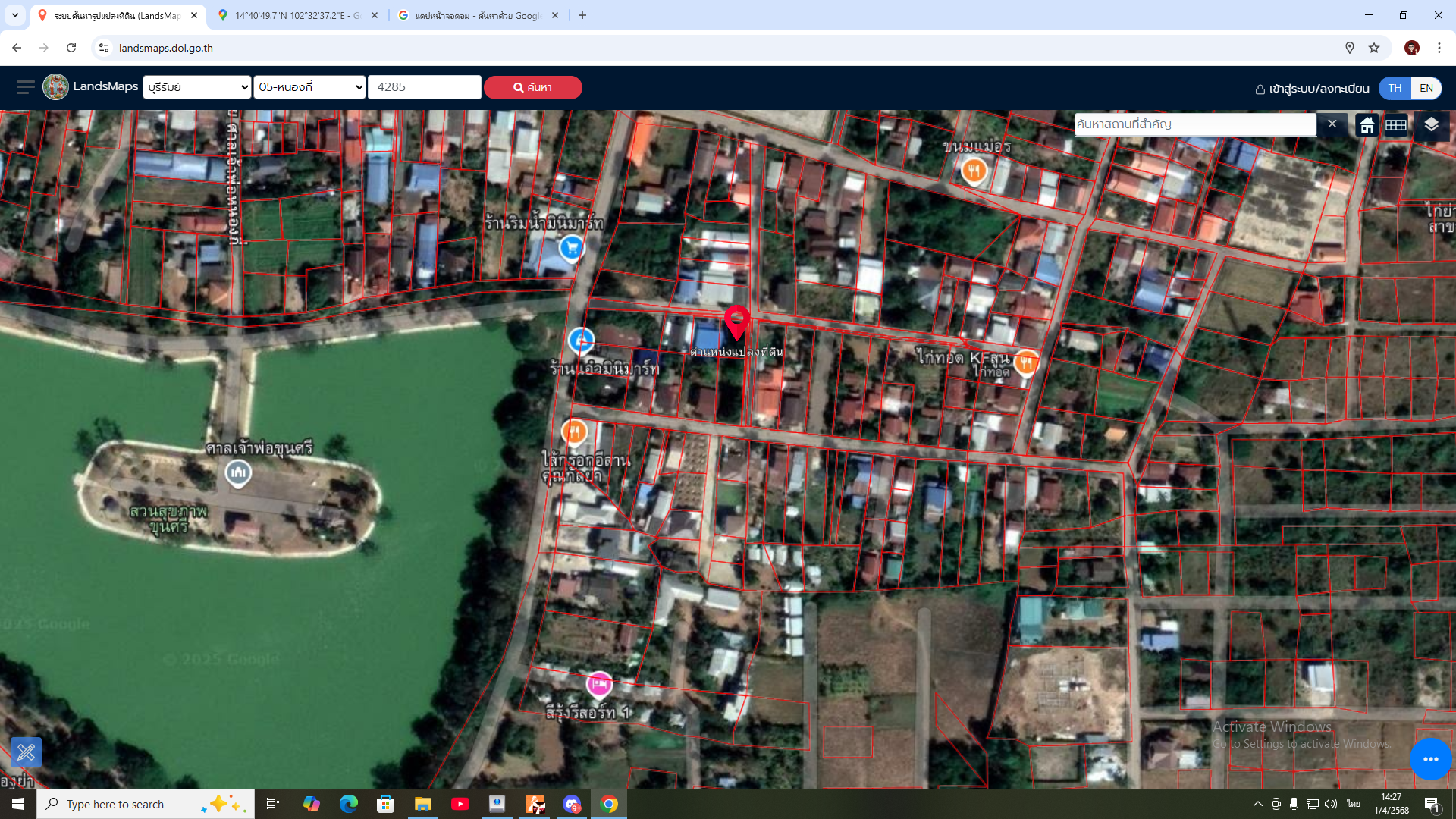Open the Windows notification center
Screen dimensions: 1456x819
coord(1432,804)
